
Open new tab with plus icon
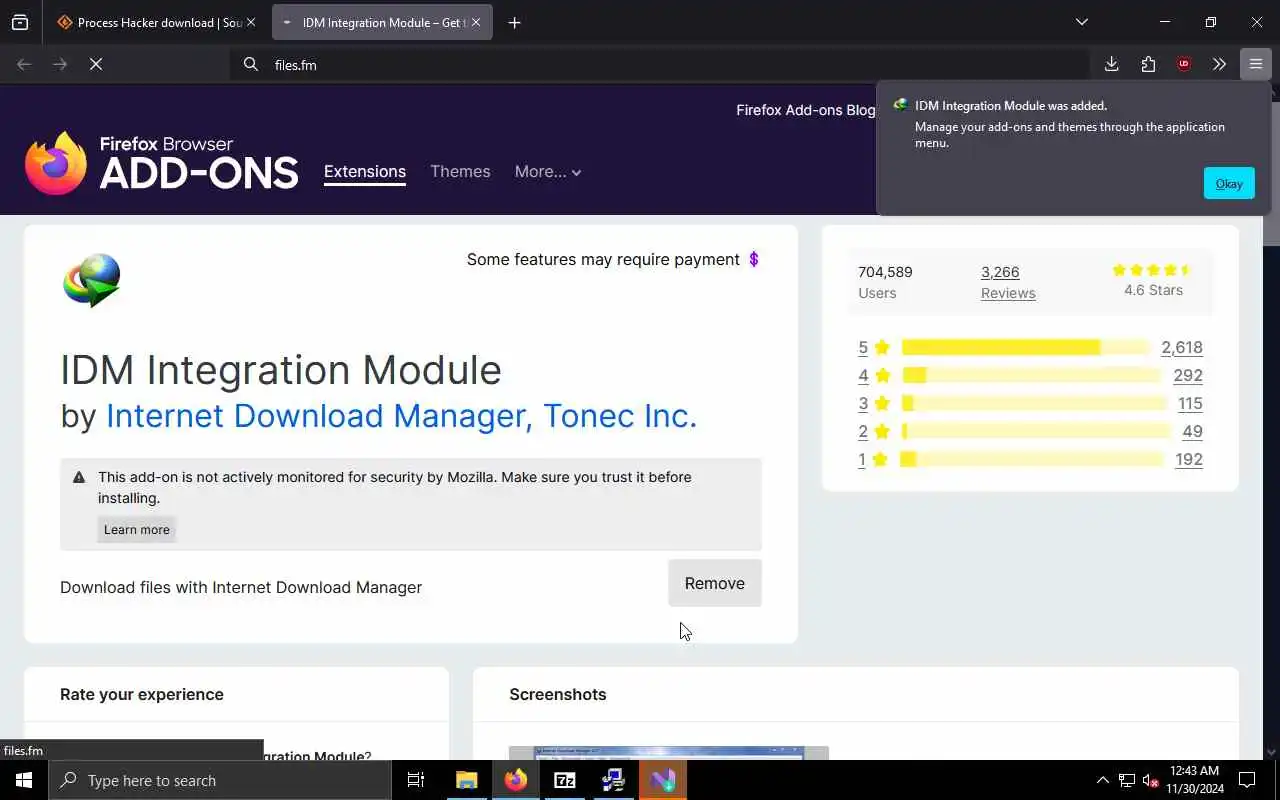pyautogui.click(x=514, y=22)
